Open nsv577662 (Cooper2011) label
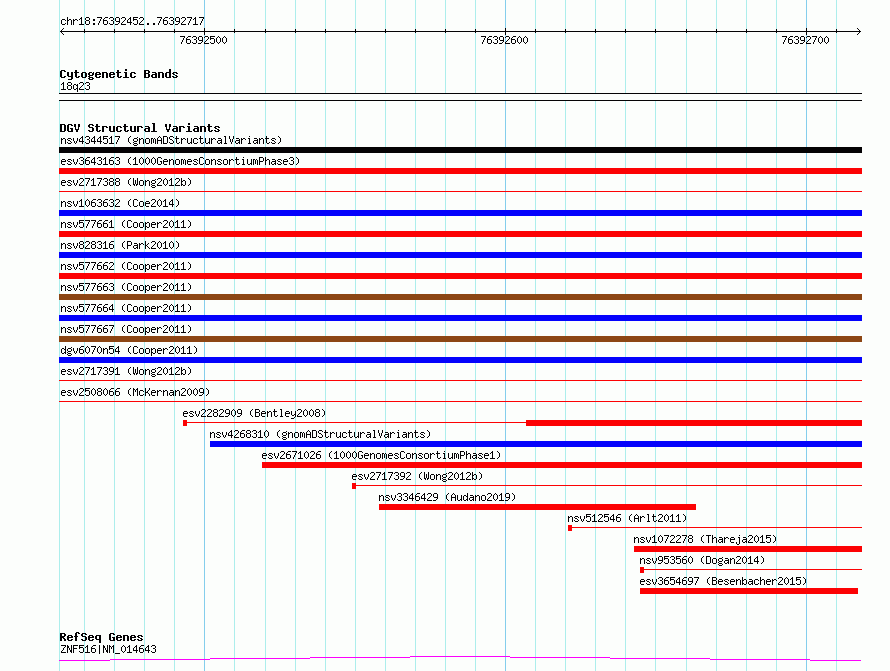 (126, 266)
